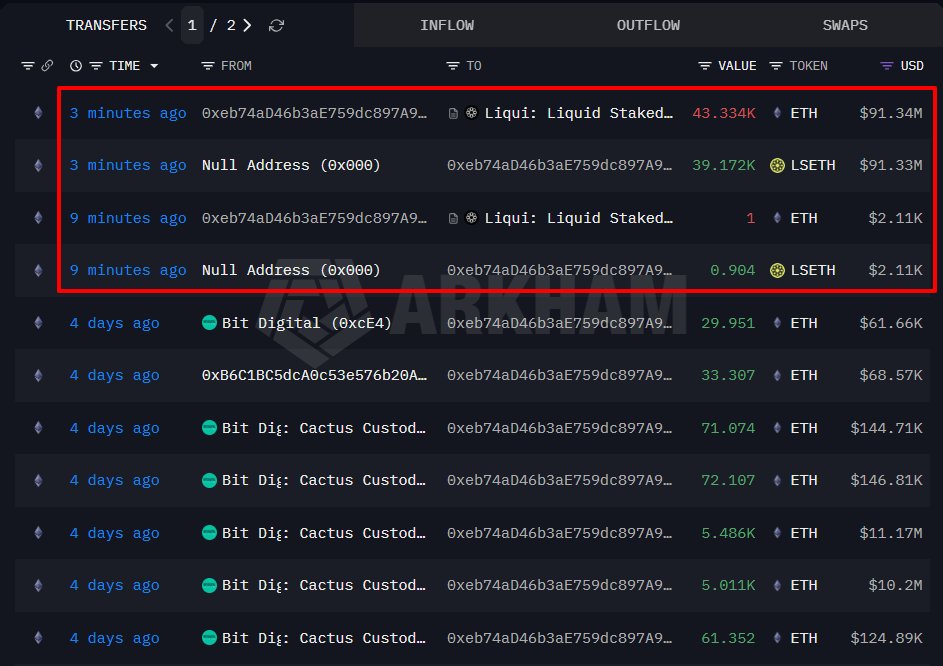The height and width of the screenshot is (666, 943).
Task: Open the filter icon in header left
Action: (28, 66)
